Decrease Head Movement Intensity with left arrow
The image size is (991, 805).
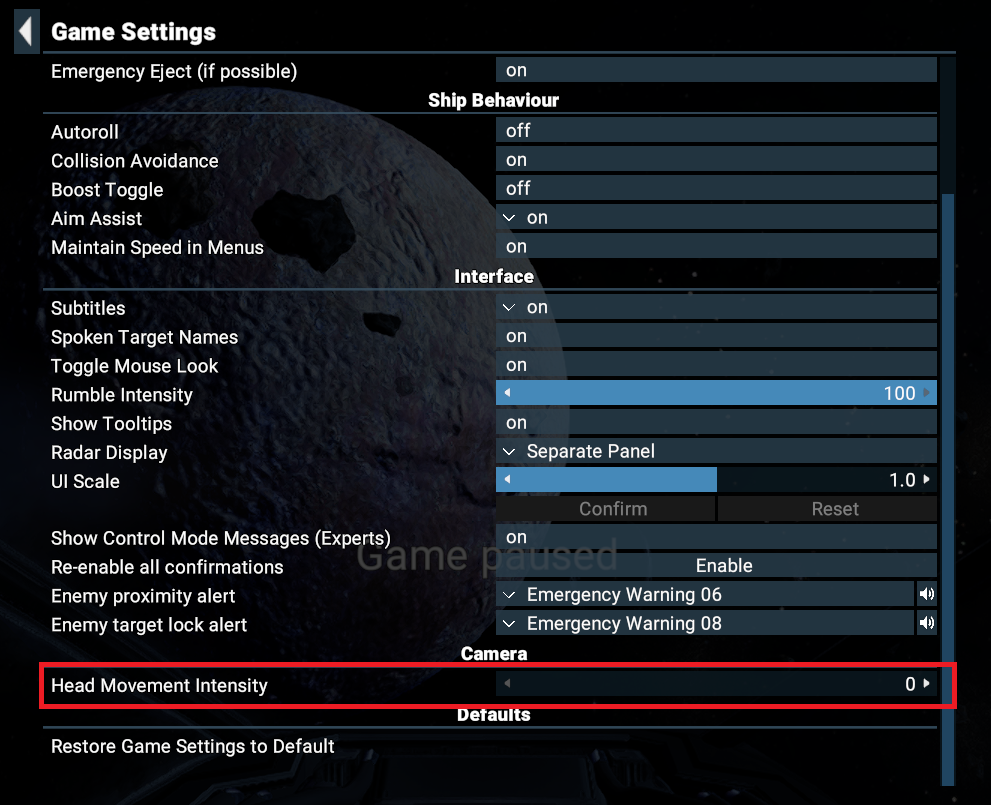pos(508,683)
